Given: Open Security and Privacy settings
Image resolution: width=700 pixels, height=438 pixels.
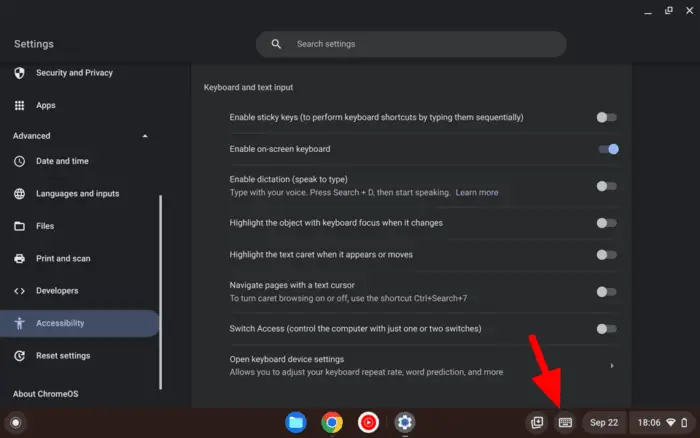Looking at the screenshot, I should pos(74,73).
